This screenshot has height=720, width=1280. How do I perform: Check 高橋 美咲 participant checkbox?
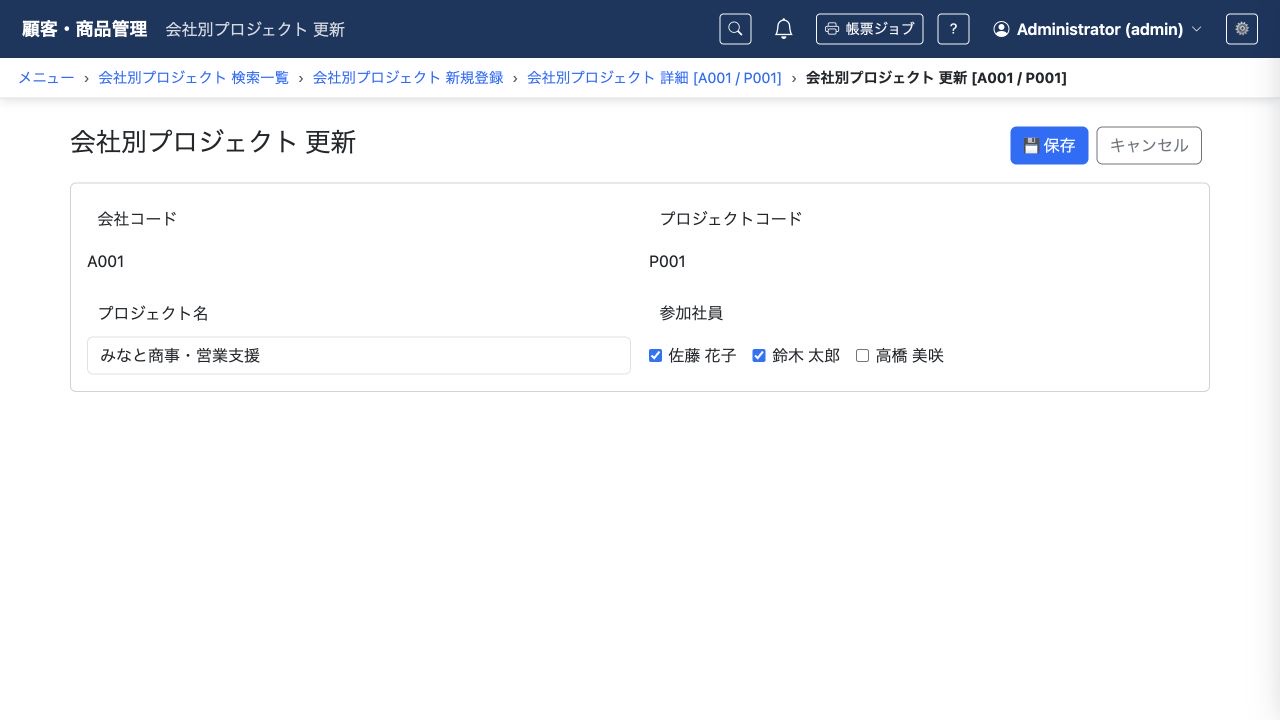tap(863, 355)
